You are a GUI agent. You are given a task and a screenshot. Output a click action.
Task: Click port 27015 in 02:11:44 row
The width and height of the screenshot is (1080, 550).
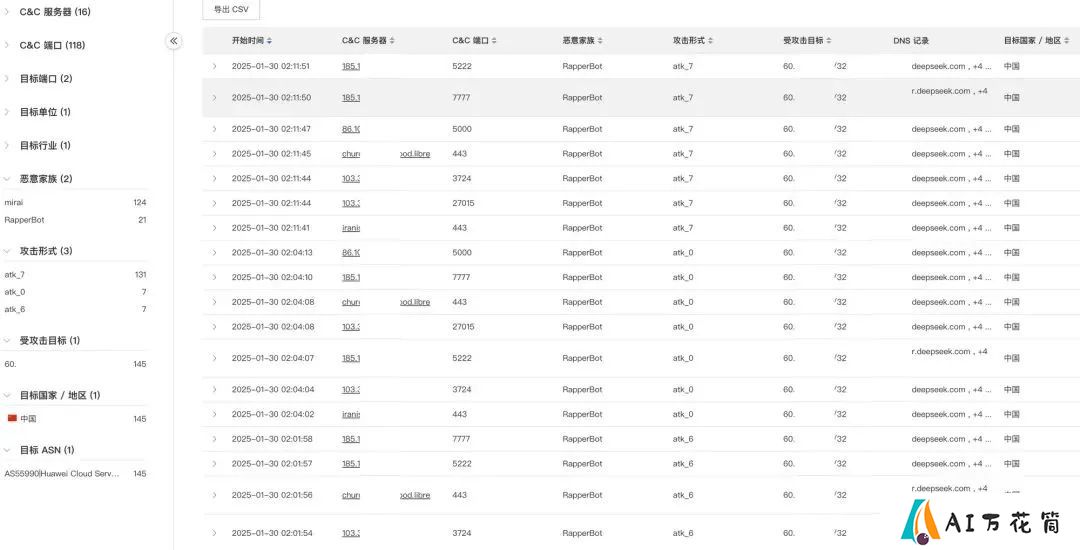tap(464, 203)
